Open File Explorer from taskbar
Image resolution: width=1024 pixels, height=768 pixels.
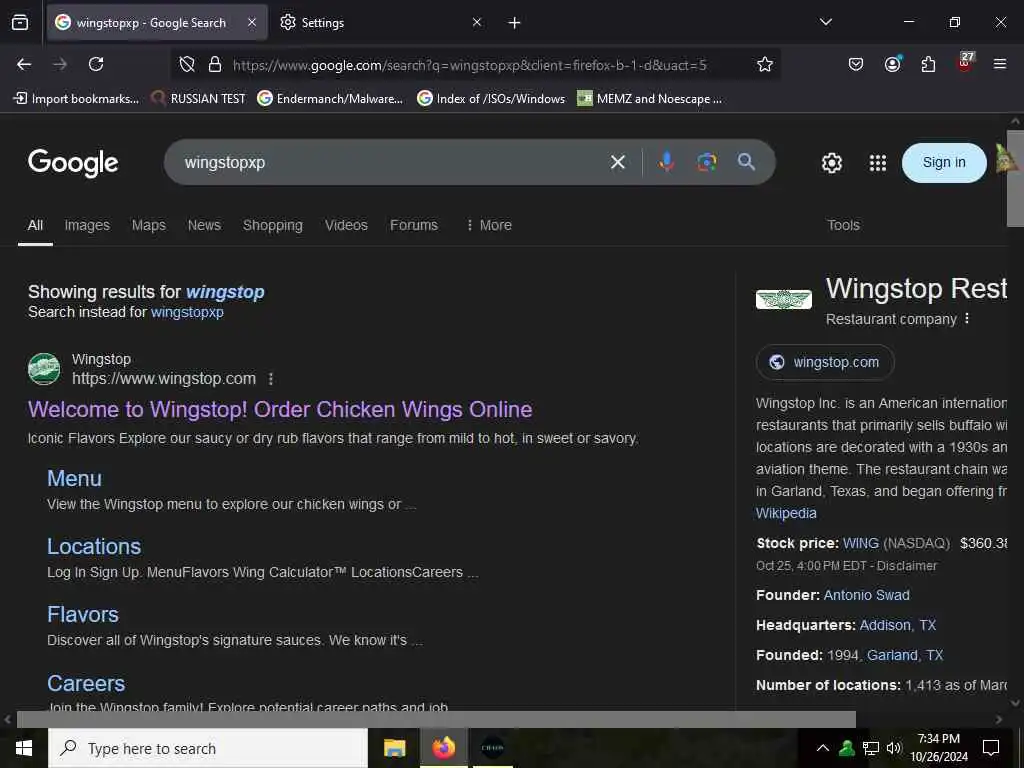[394, 748]
